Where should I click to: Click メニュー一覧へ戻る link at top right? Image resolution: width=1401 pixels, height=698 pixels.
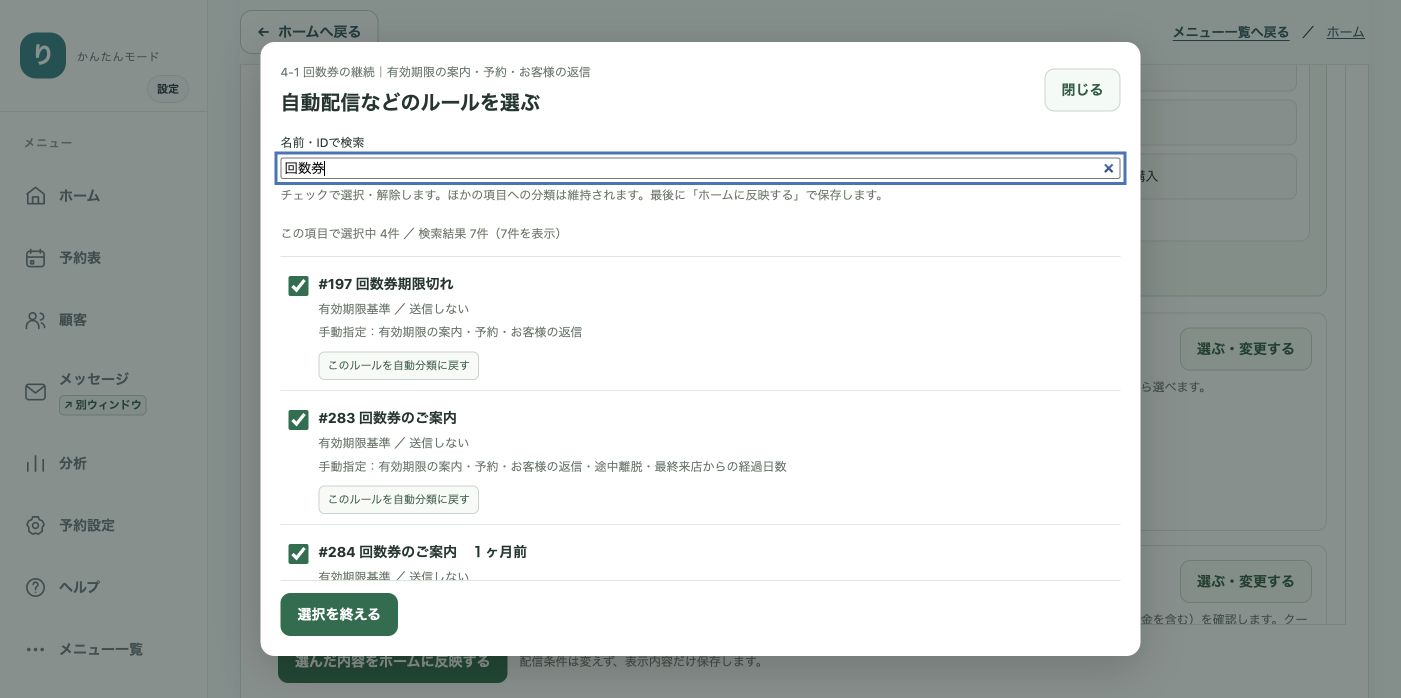pyautogui.click(x=1230, y=32)
